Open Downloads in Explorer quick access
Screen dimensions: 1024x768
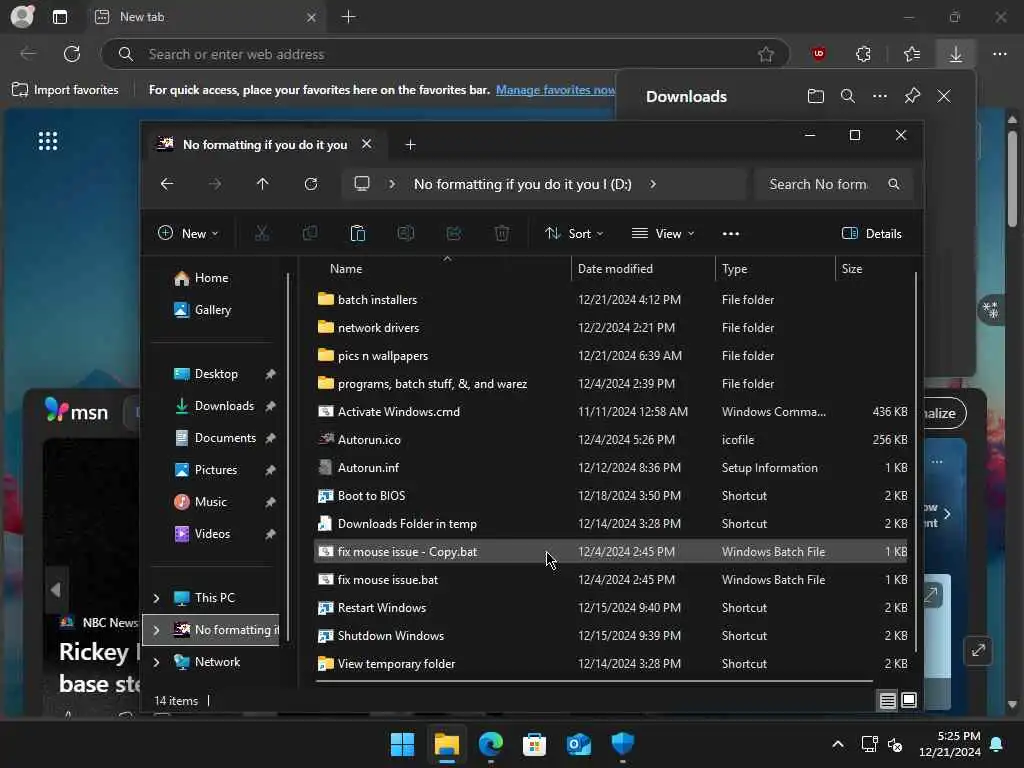tap(224, 406)
